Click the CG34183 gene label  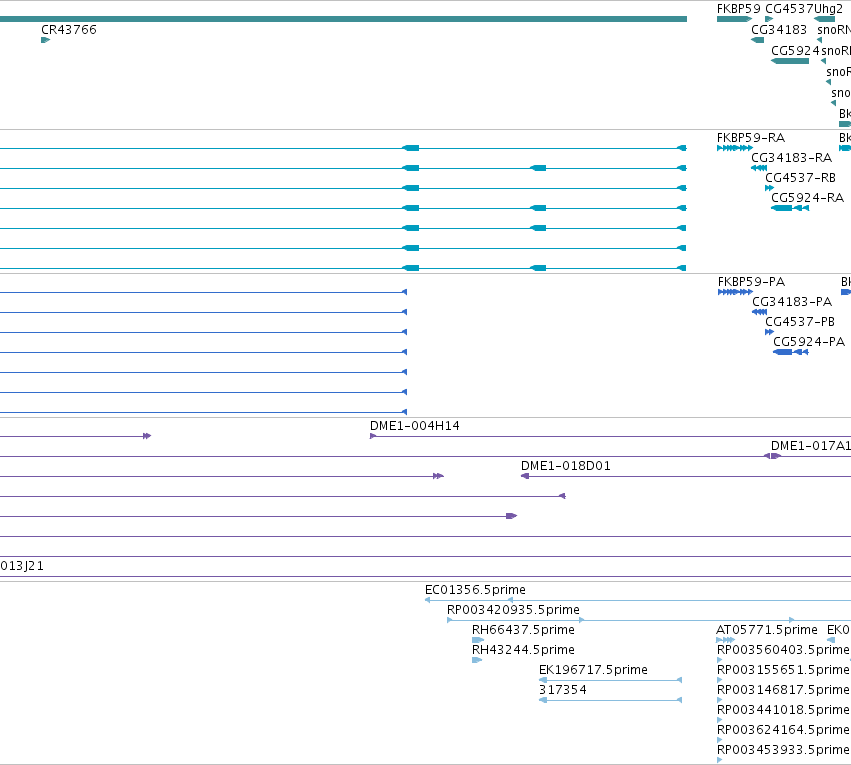coord(779,30)
